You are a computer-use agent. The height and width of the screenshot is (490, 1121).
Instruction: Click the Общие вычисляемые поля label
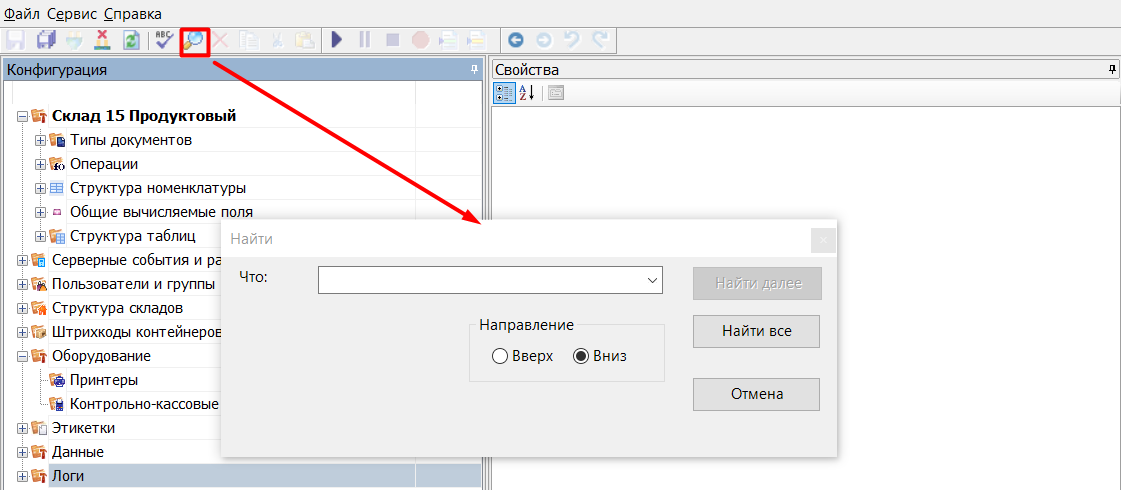pos(161,212)
